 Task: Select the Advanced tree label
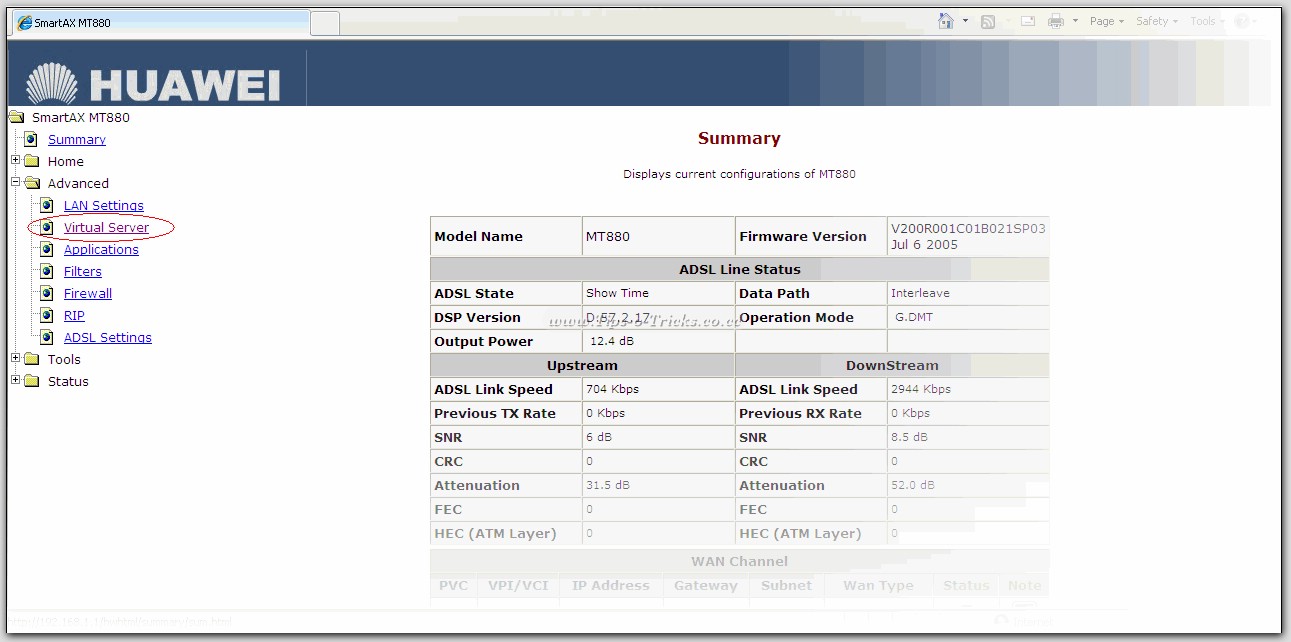tap(78, 184)
